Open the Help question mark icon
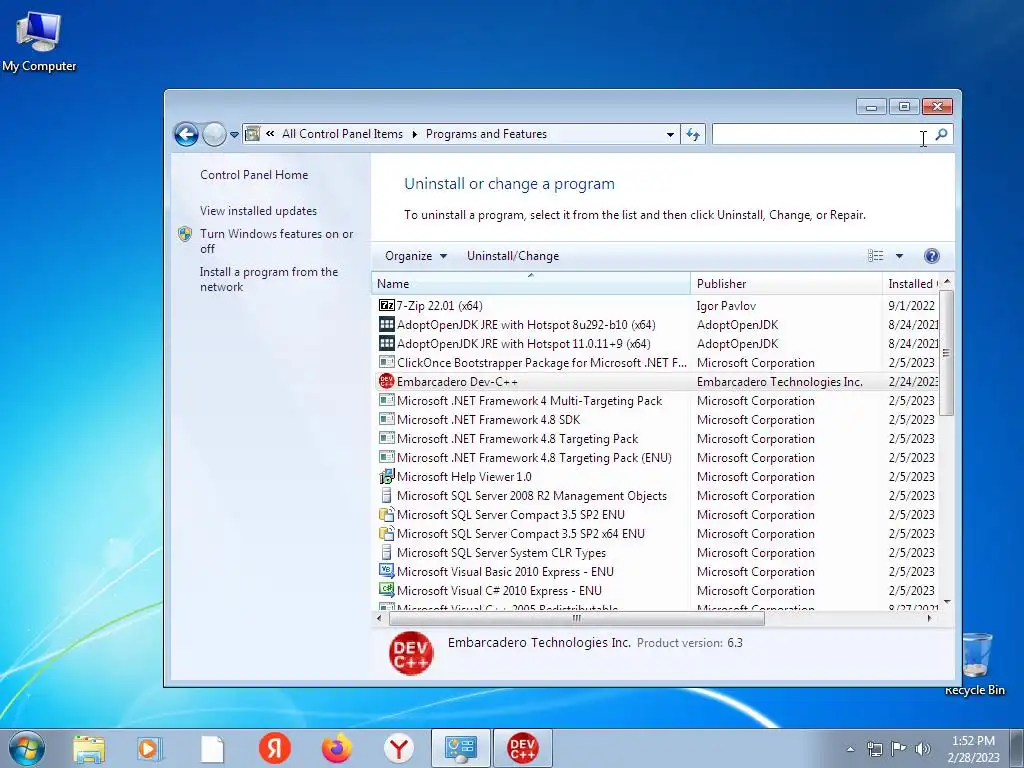The image size is (1024, 768). click(x=932, y=256)
